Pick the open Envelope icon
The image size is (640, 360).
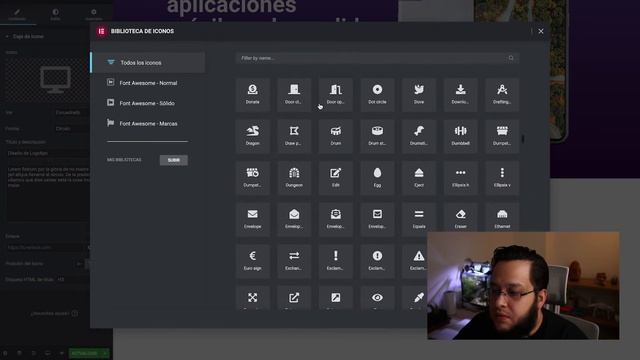click(x=294, y=220)
